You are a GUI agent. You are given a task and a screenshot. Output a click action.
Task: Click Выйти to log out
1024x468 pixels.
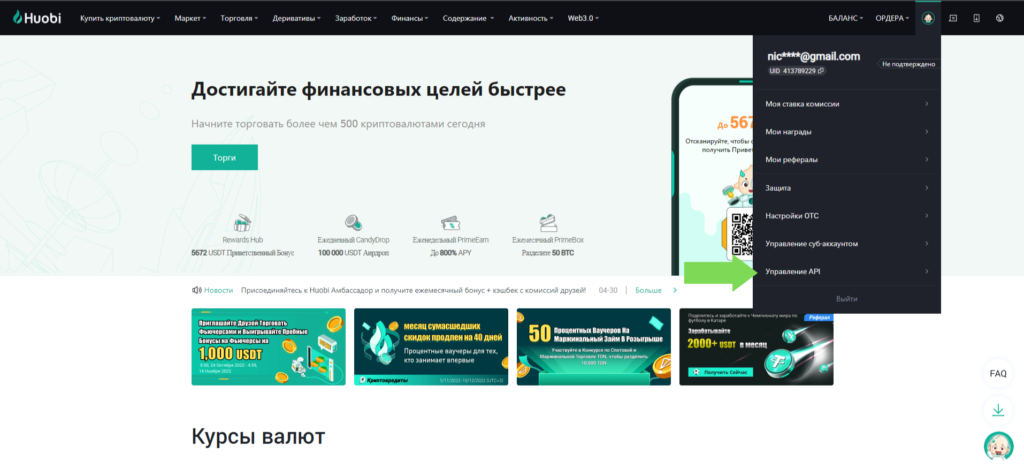click(846, 299)
